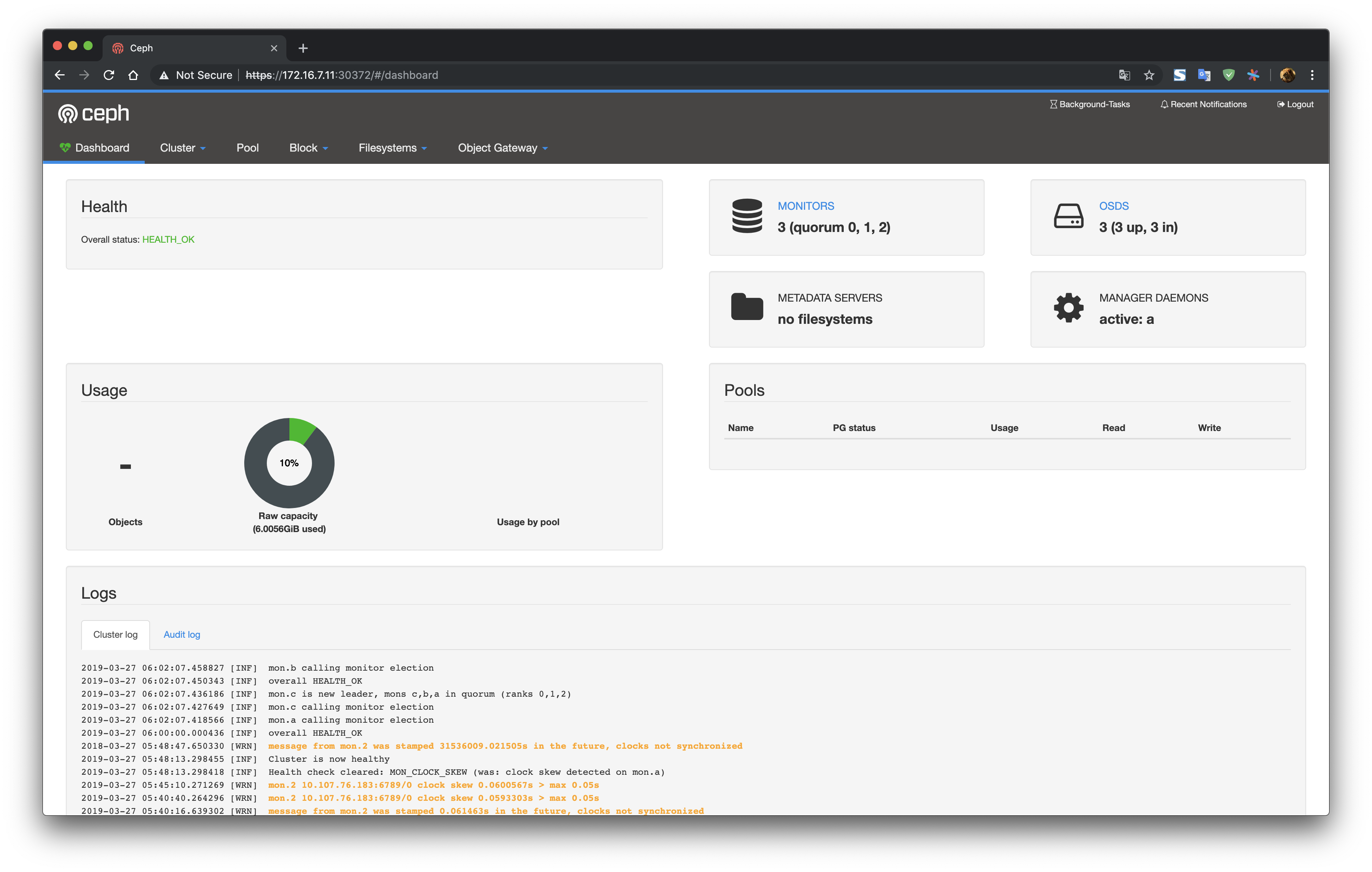This screenshot has width=1372, height=872.
Task: Open the browser profile avatar
Action: coord(1287,75)
